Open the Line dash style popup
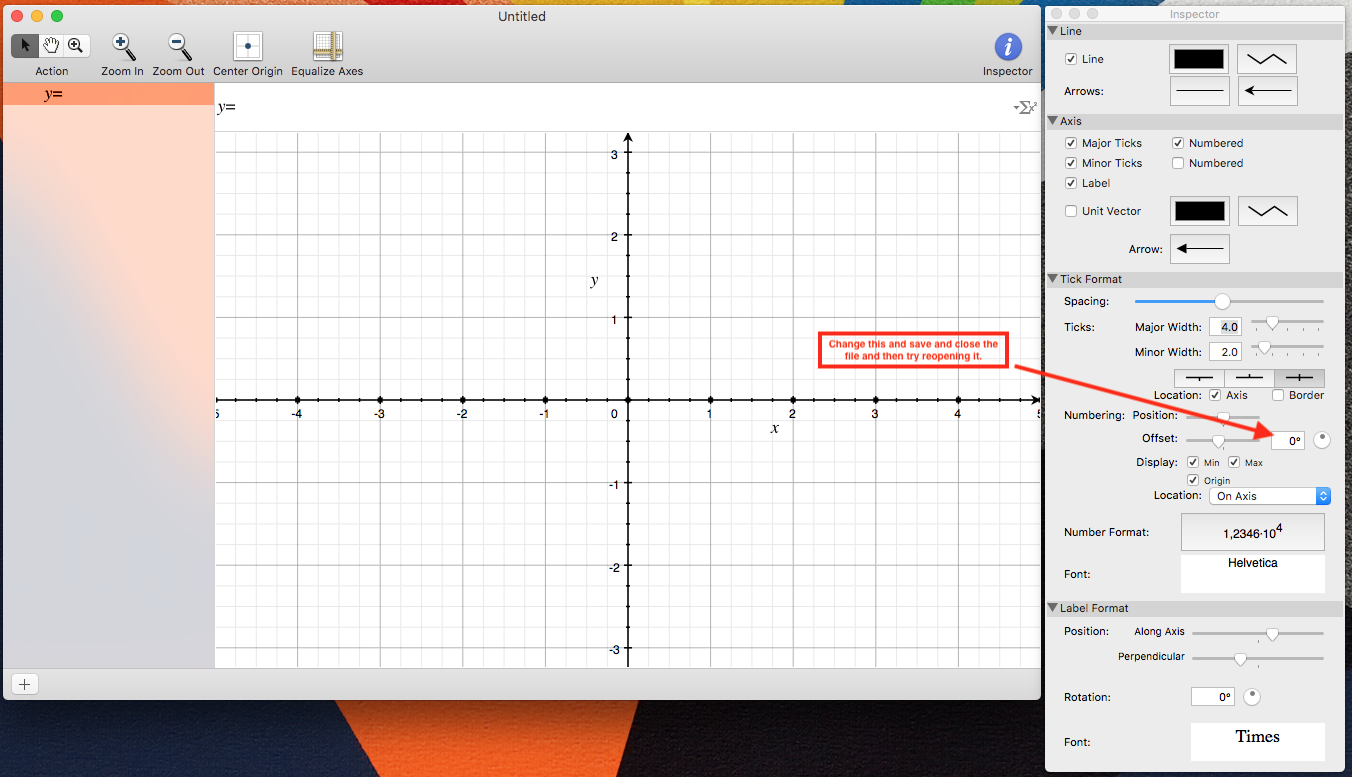Viewport: 1352px width, 777px height. coord(1267,59)
